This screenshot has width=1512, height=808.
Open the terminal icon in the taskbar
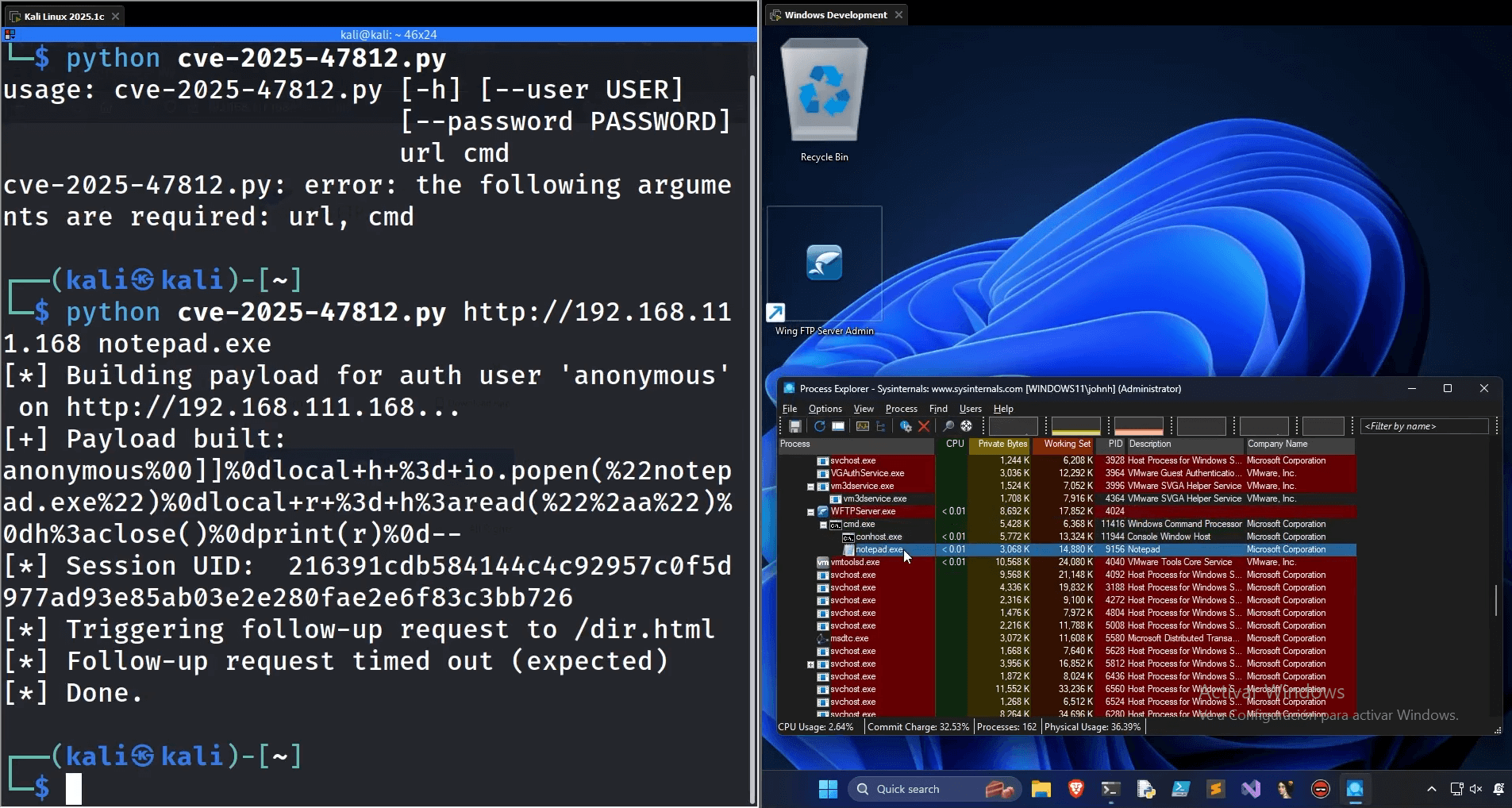(x=1111, y=789)
